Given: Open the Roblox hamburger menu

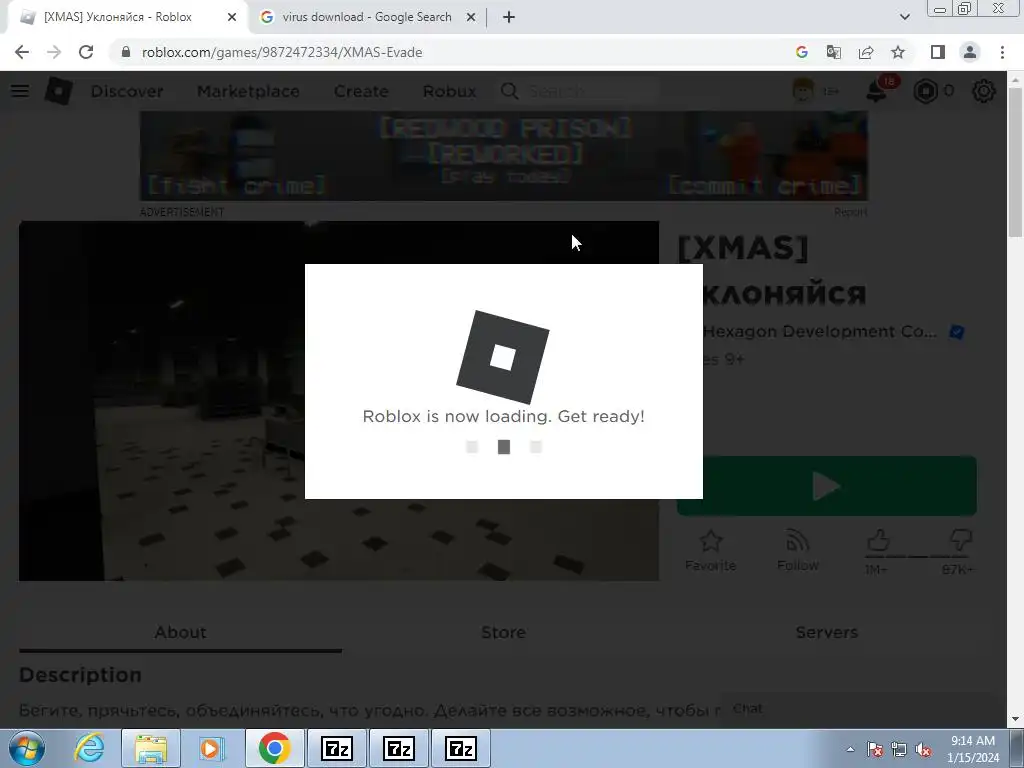Looking at the screenshot, I should pyautogui.click(x=20, y=91).
